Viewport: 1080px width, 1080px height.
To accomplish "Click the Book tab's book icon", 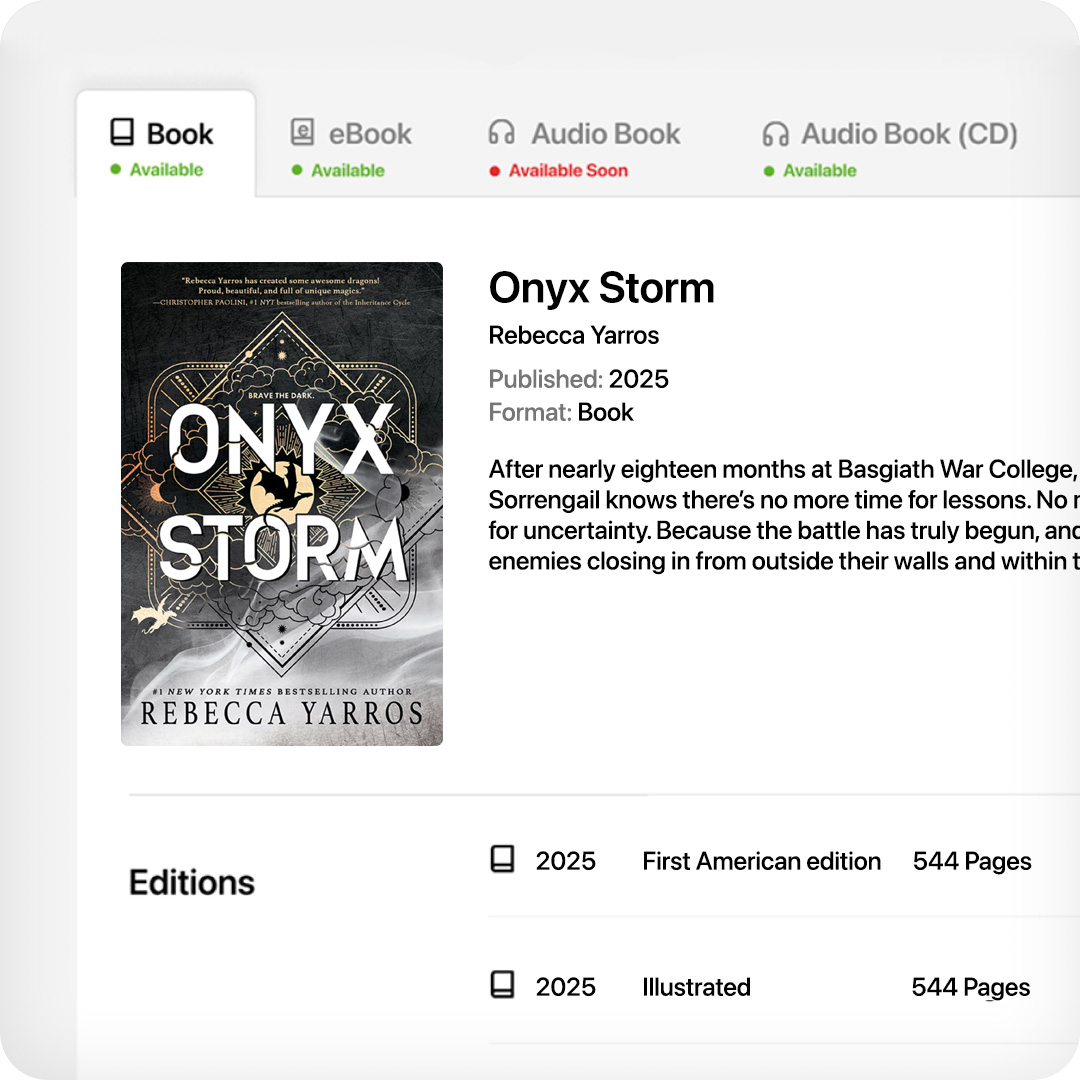I will click(122, 132).
